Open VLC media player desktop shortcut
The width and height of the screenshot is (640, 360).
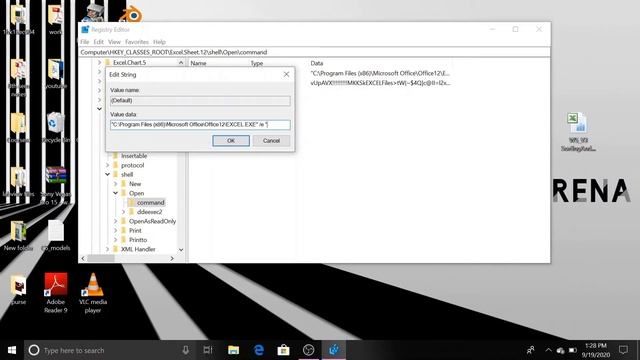(93, 293)
